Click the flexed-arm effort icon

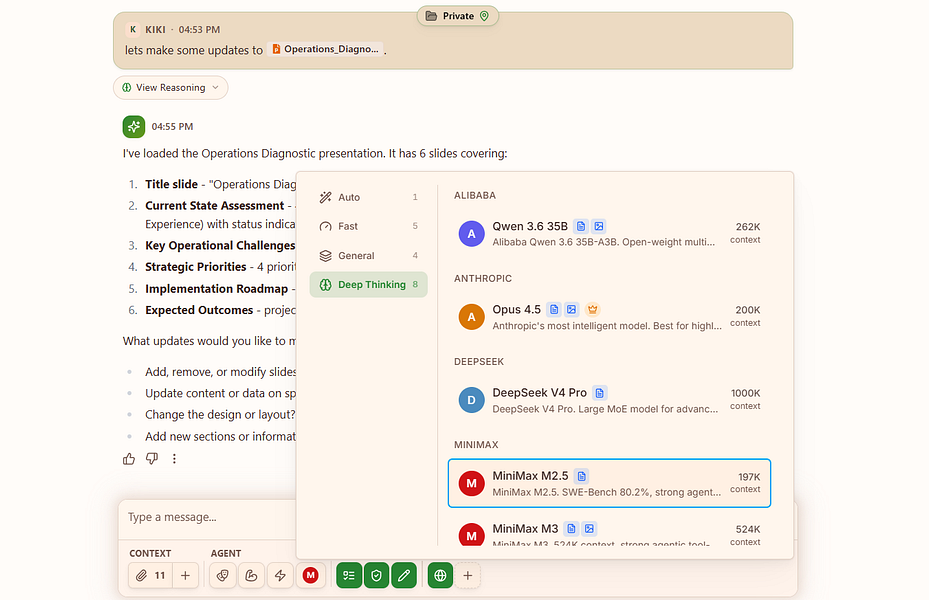[x=251, y=575]
